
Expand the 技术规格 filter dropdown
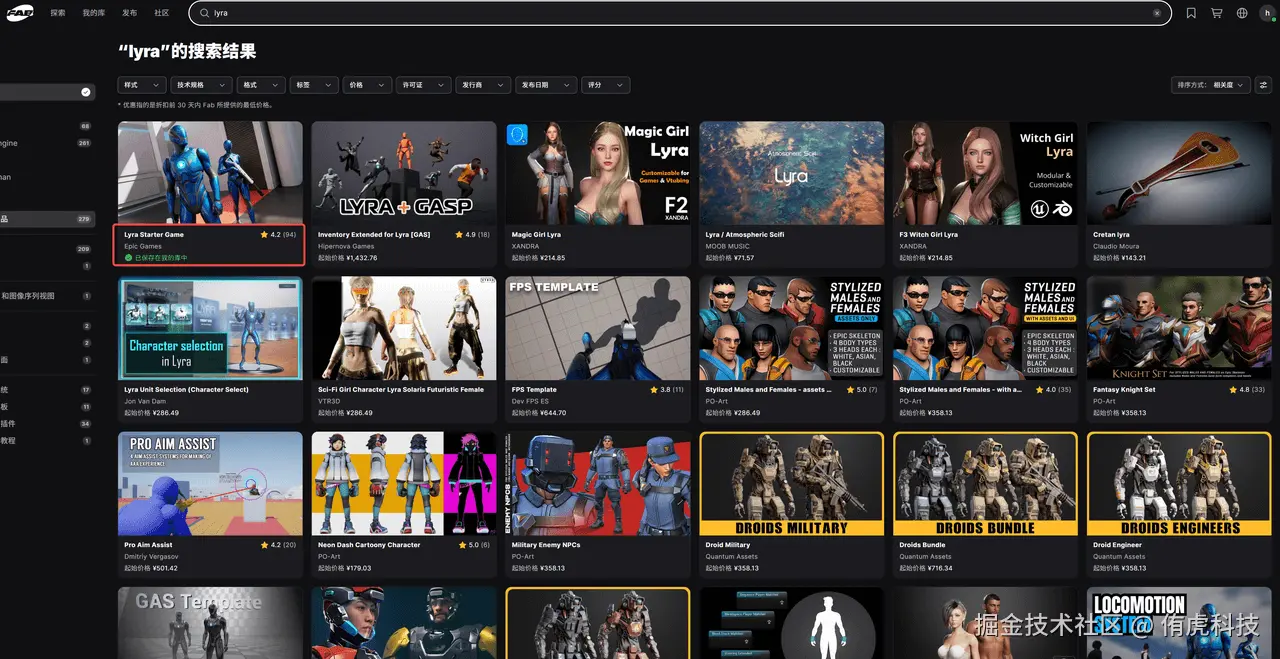coord(202,85)
